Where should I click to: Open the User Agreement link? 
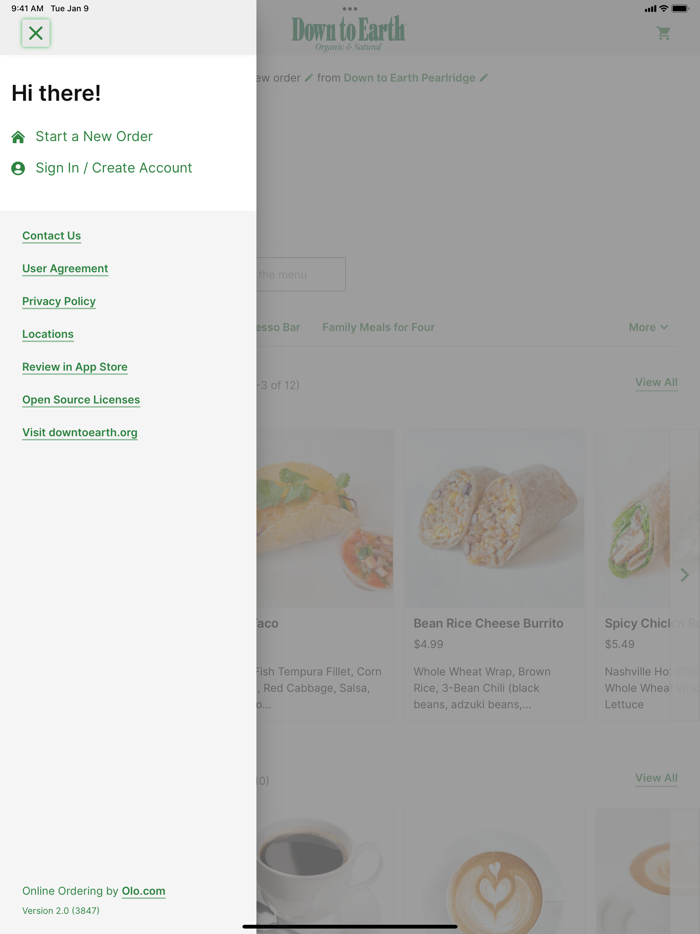[x=65, y=269]
